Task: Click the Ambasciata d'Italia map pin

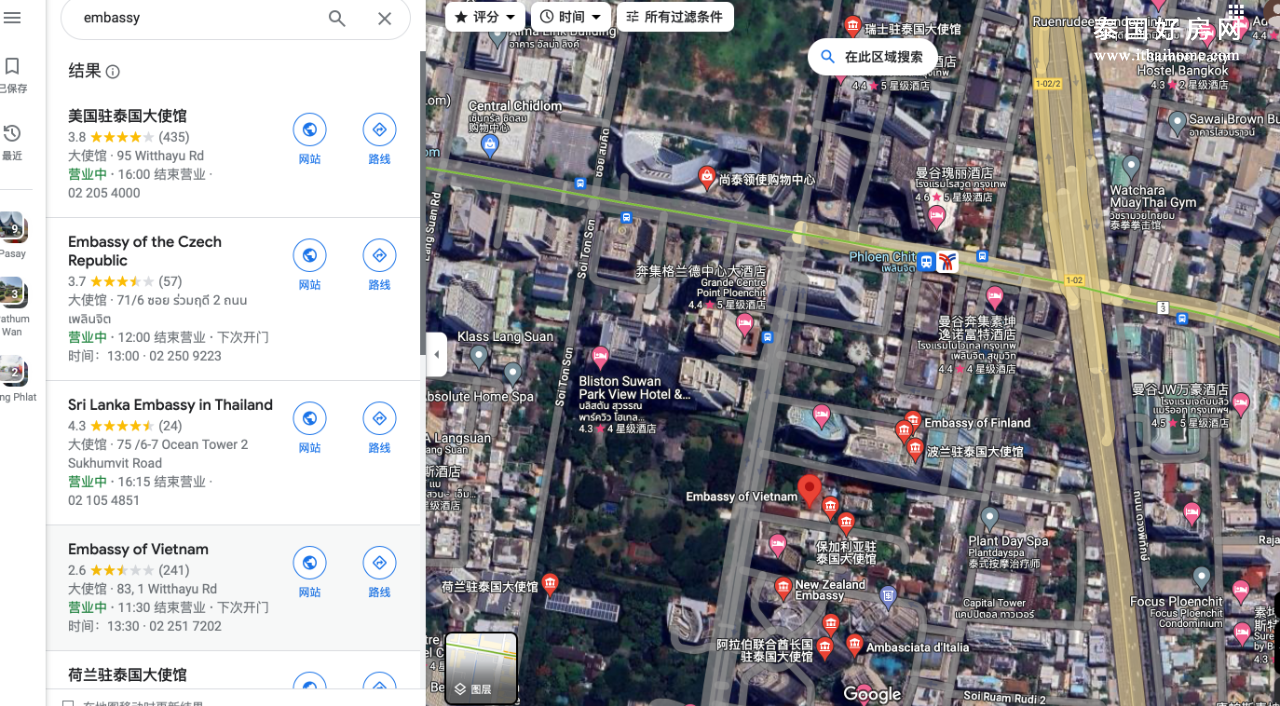Action: [x=854, y=644]
